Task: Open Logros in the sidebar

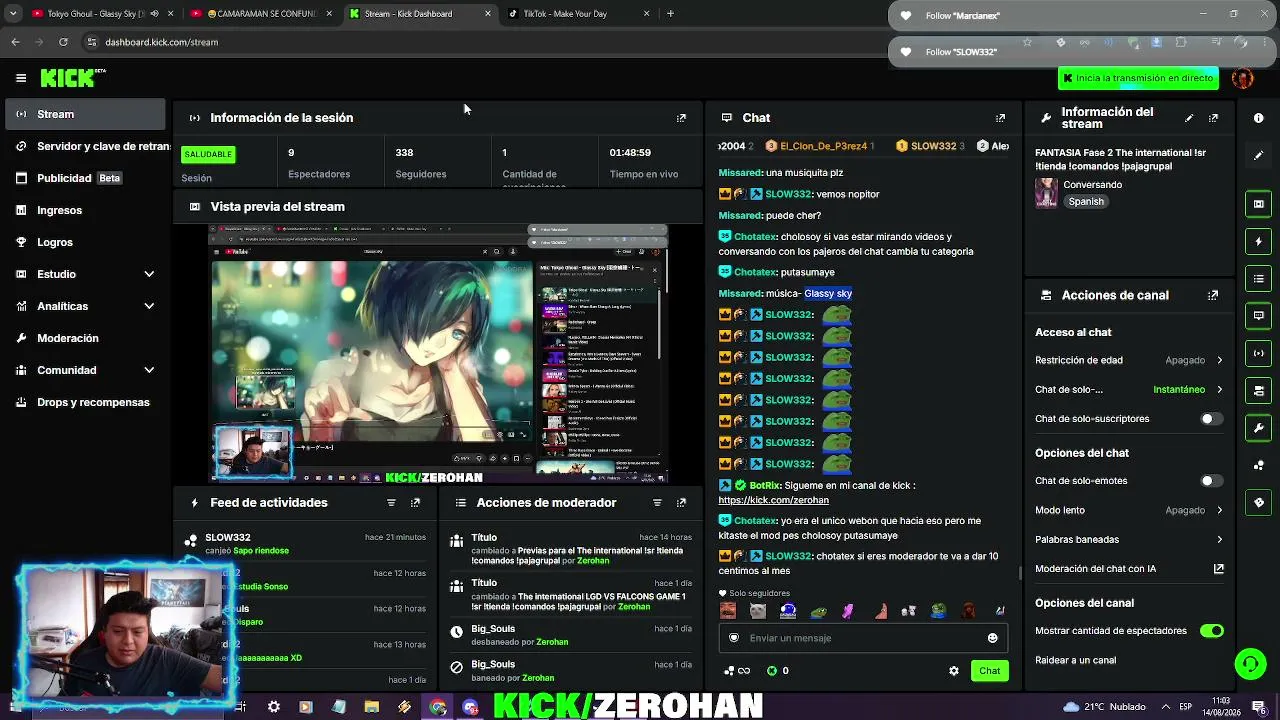Action: tap(85, 242)
